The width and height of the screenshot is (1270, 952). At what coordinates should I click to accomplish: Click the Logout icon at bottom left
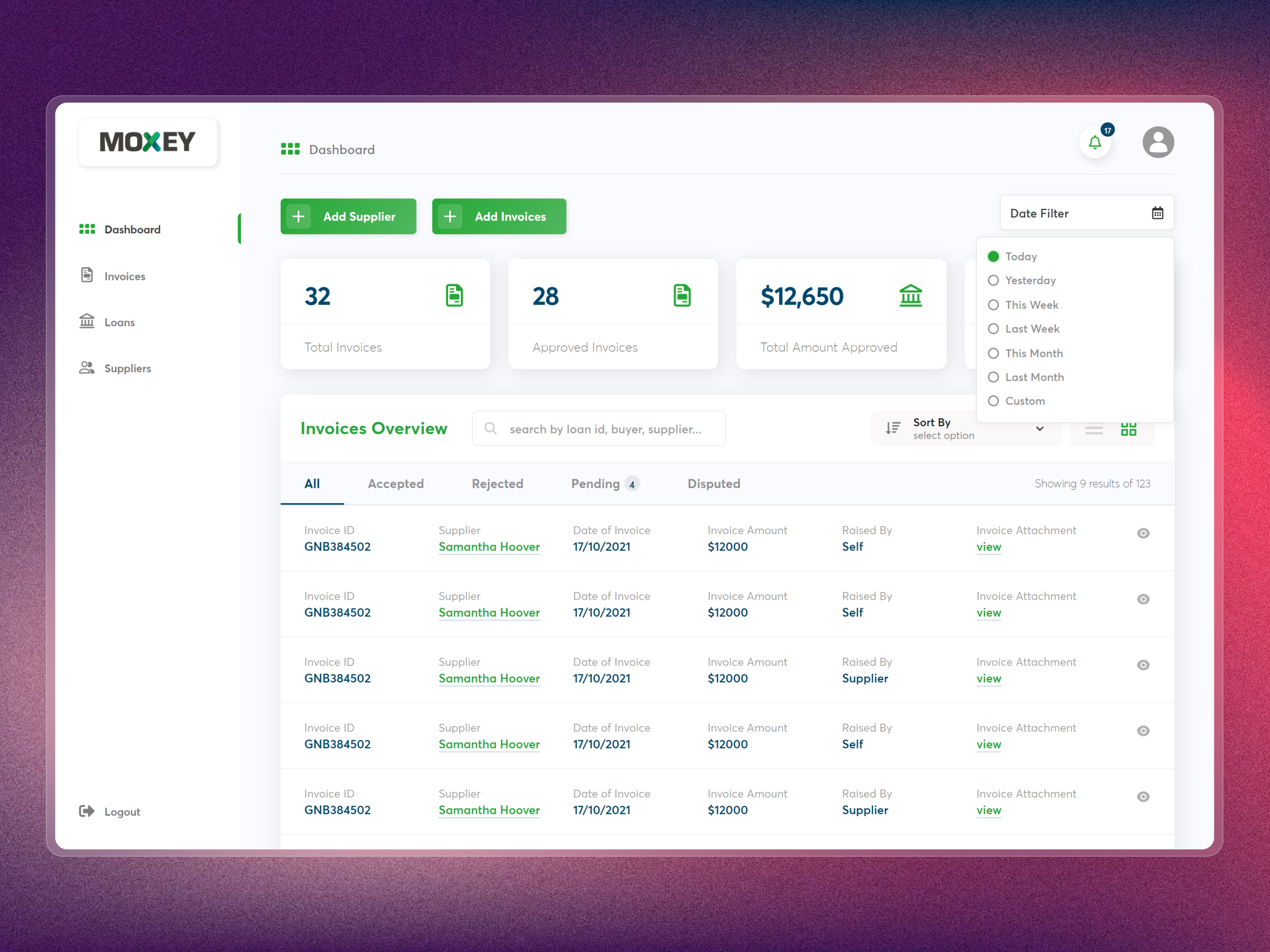click(87, 811)
